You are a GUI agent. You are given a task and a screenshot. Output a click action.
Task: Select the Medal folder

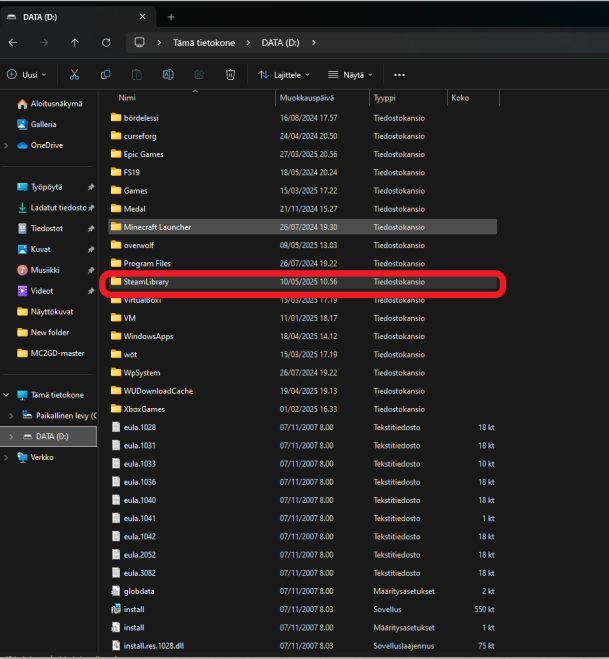click(303, 209)
